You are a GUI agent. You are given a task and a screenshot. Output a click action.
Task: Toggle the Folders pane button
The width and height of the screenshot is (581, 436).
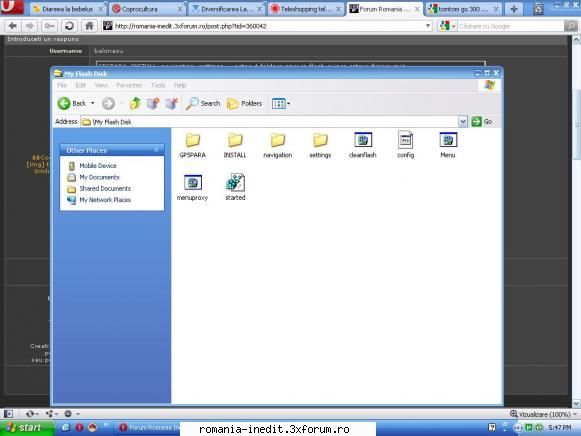click(245, 103)
